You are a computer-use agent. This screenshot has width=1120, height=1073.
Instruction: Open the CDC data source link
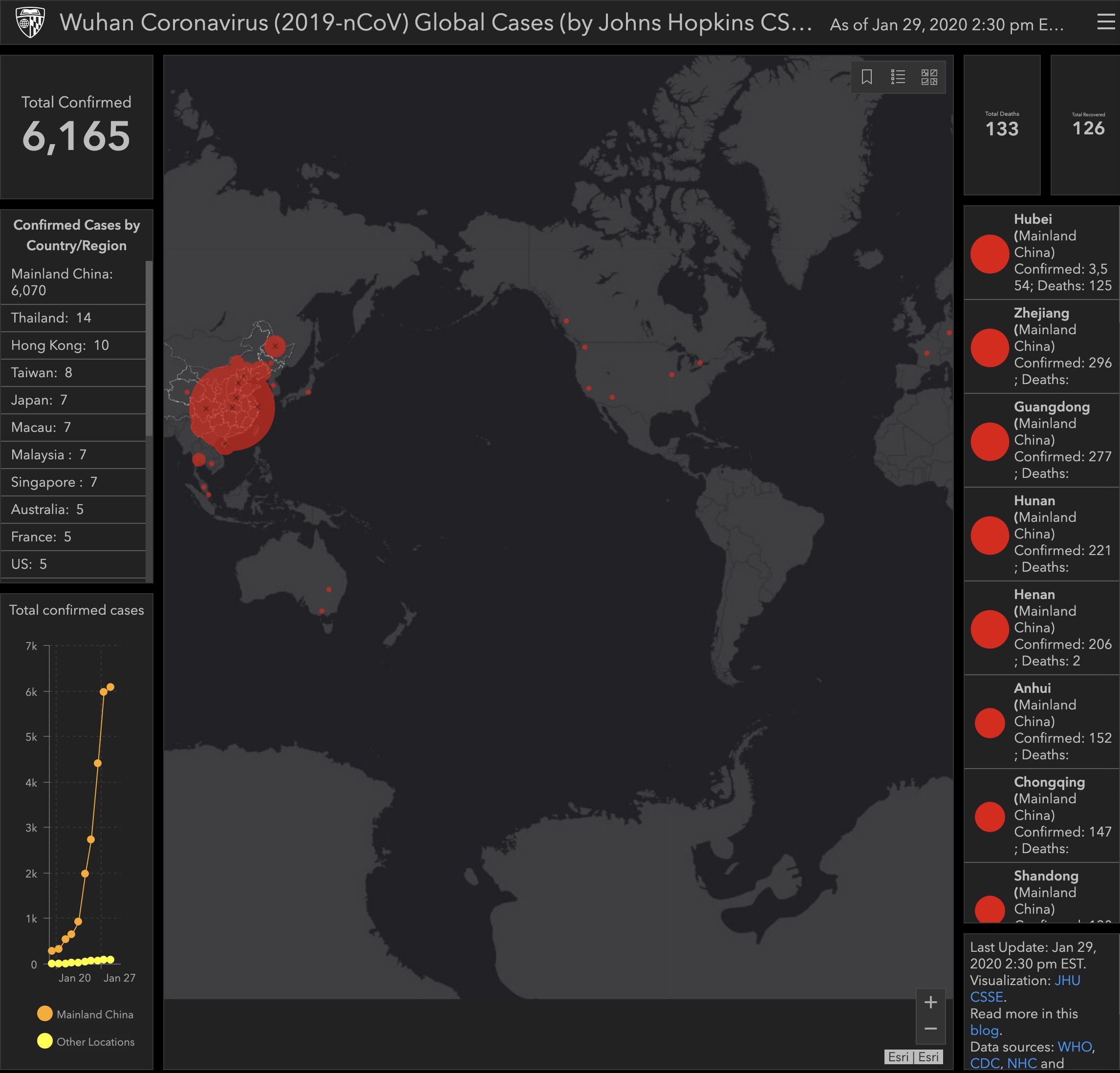pyautogui.click(x=985, y=1063)
